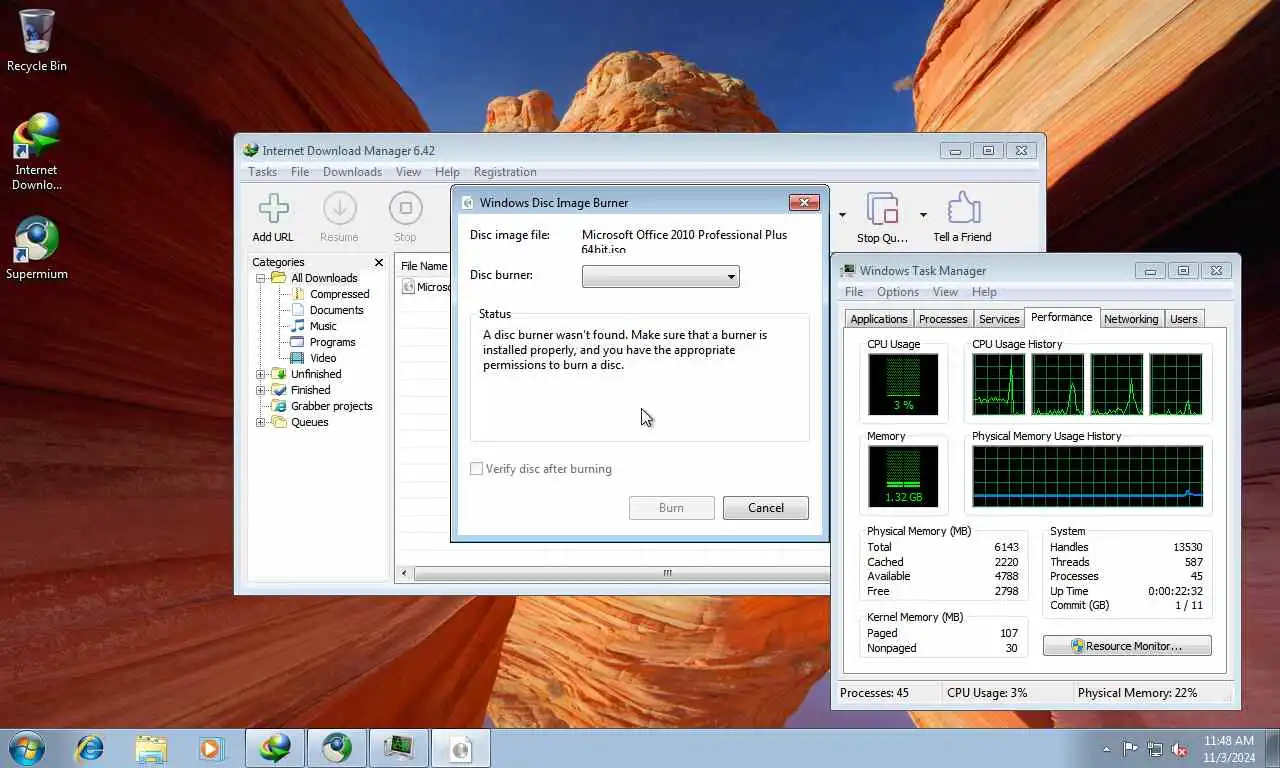Close the Categories panel with its X
1280x768 pixels.
click(x=378, y=262)
